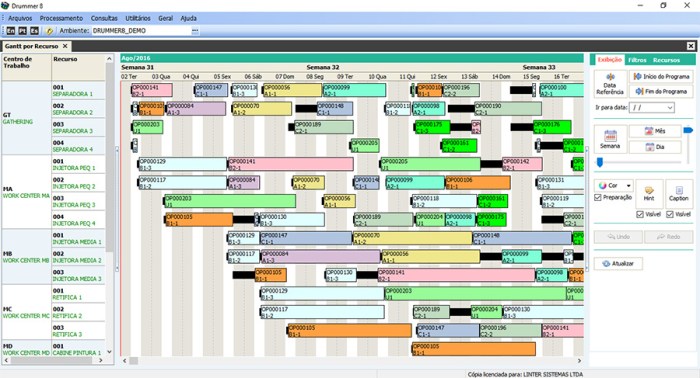The width and height of the screenshot is (700, 378).
Task: Set zoom view to Dia
Action: (655, 147)
